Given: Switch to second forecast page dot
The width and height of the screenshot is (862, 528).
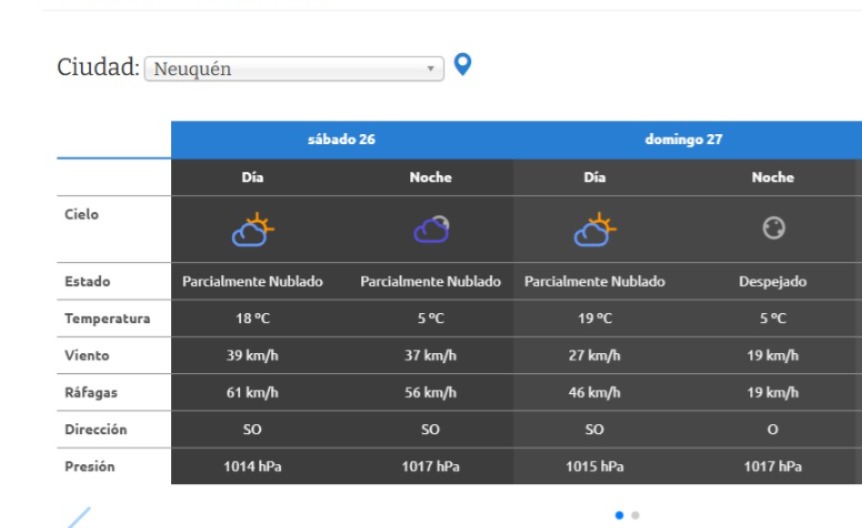Looking at the screenshot, I should coord(635,515).
